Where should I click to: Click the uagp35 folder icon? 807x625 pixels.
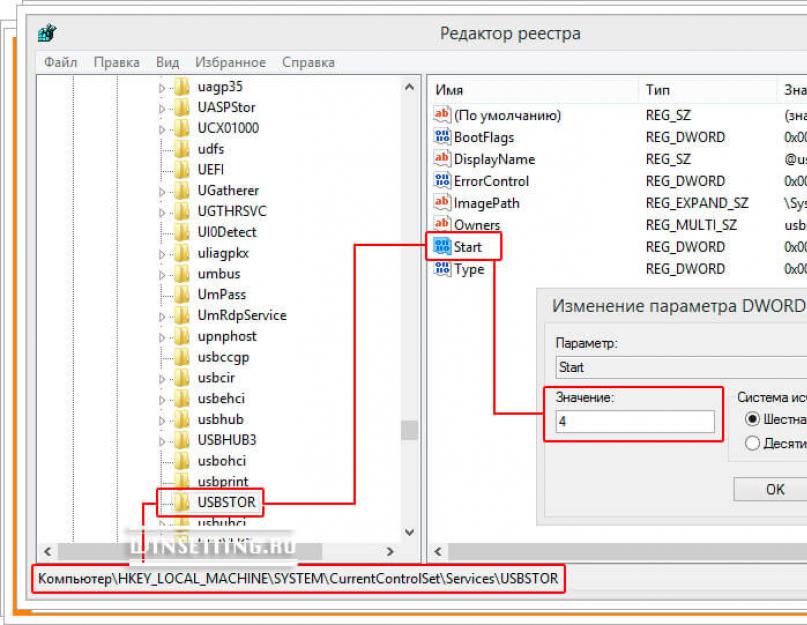tap(182, 86)
